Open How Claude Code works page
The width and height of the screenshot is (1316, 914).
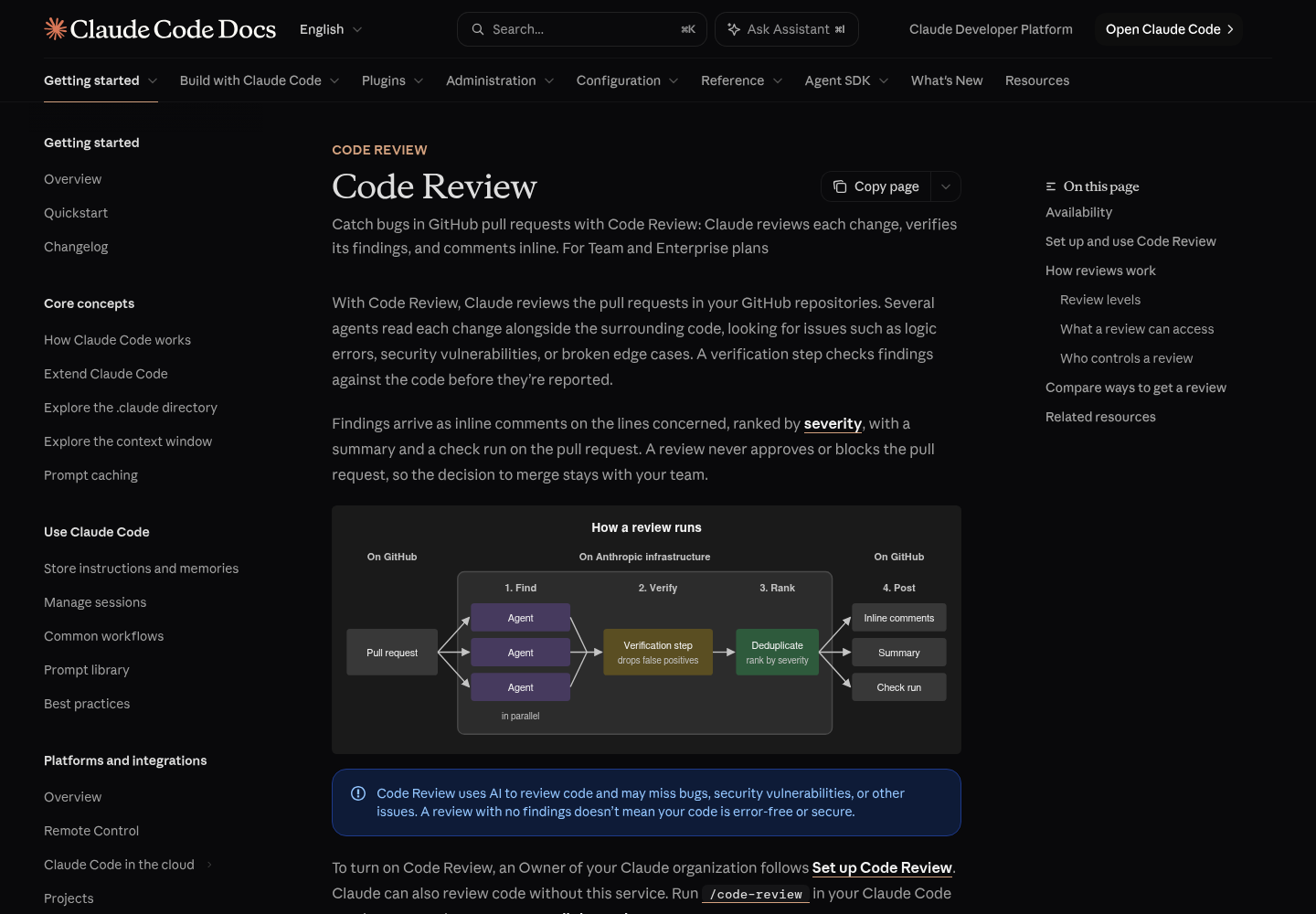click(117, 340)
